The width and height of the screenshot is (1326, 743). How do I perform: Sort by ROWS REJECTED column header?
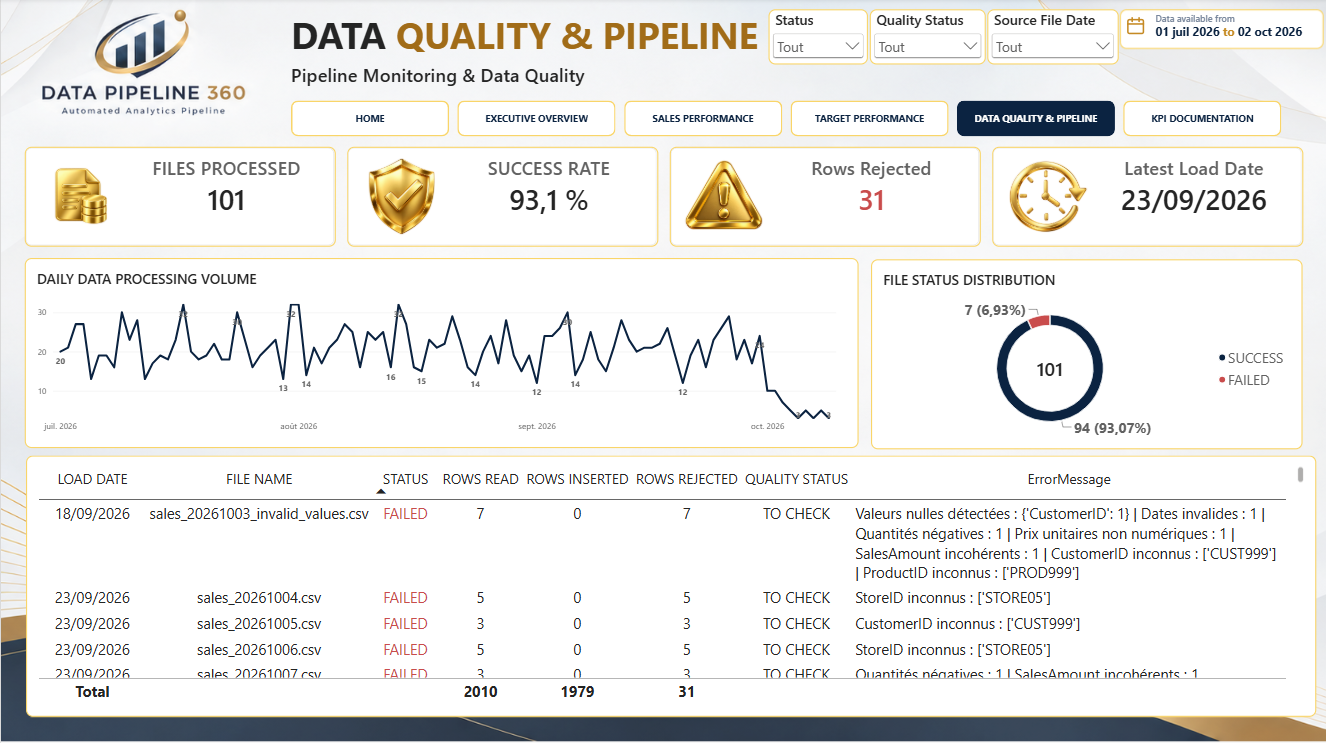tap(687, 479)
